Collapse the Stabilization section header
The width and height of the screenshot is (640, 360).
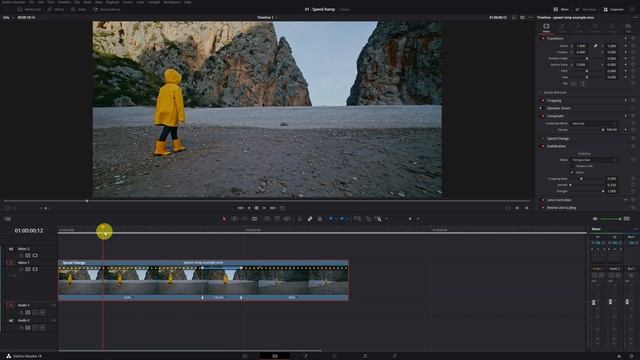pos(556,146)
